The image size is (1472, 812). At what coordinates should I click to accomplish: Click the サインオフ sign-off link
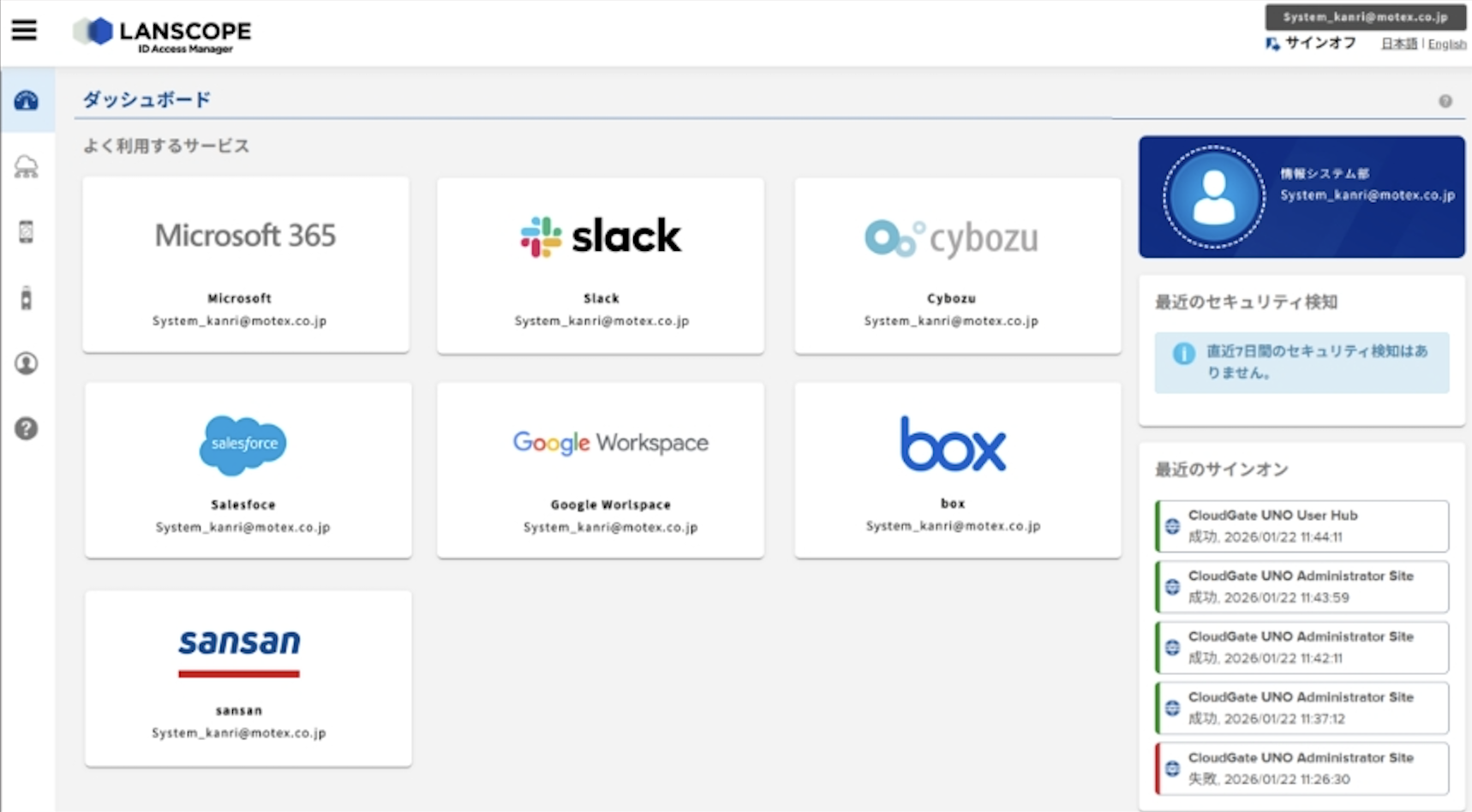pyautogui.click(x=1319, y=43)
